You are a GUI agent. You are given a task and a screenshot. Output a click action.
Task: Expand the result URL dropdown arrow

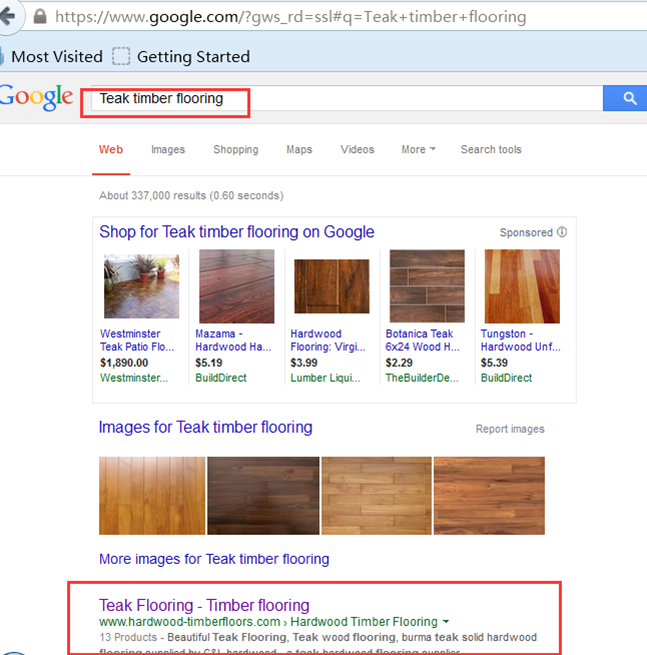click(x=446, y=622)
